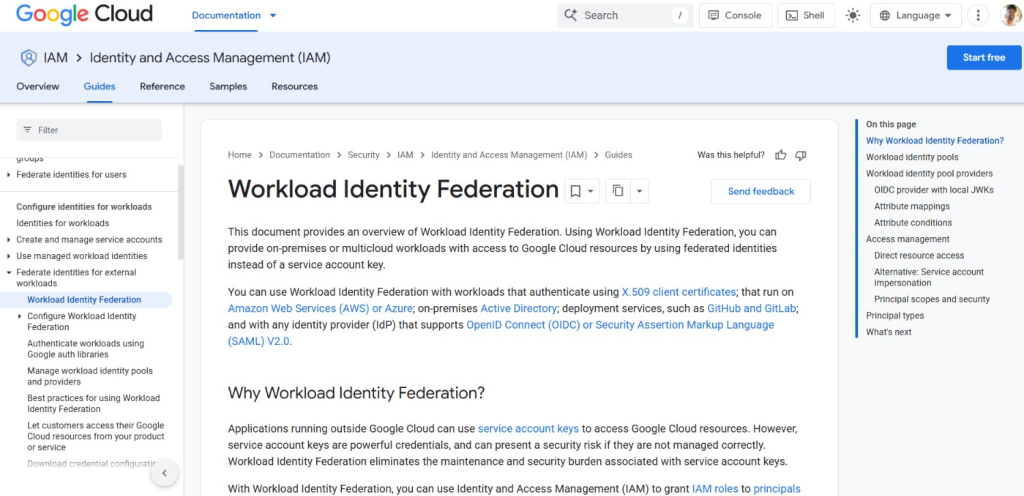Click the Send feedback button
Viewport: 1024px width, 496px height.
761,191
